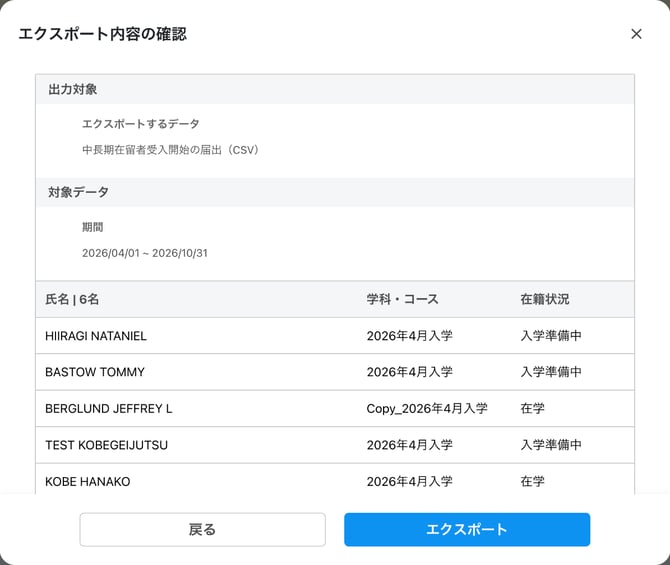670x565 pixels.
Task: Click the blue エクスポート button
Action: [467, 530]
